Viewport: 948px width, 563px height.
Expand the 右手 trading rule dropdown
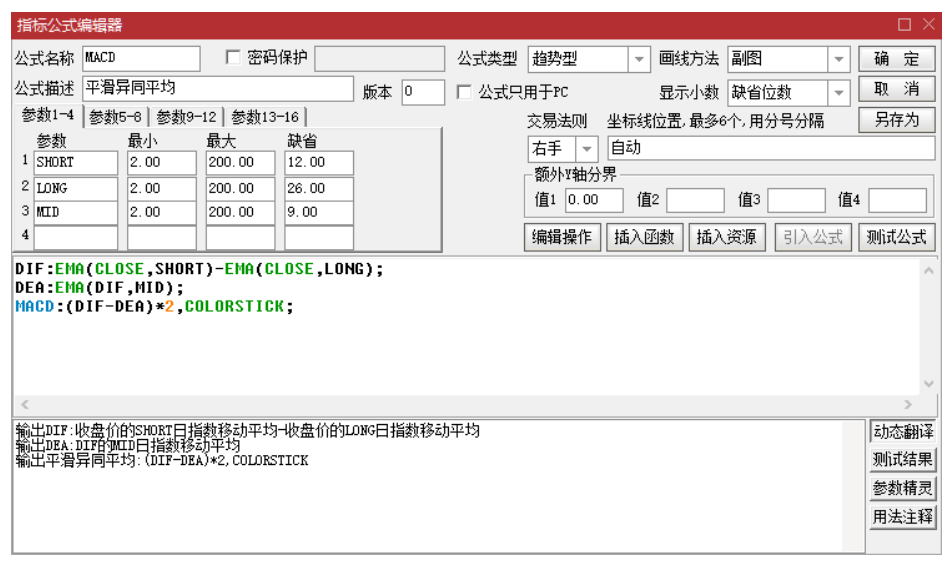587,149
